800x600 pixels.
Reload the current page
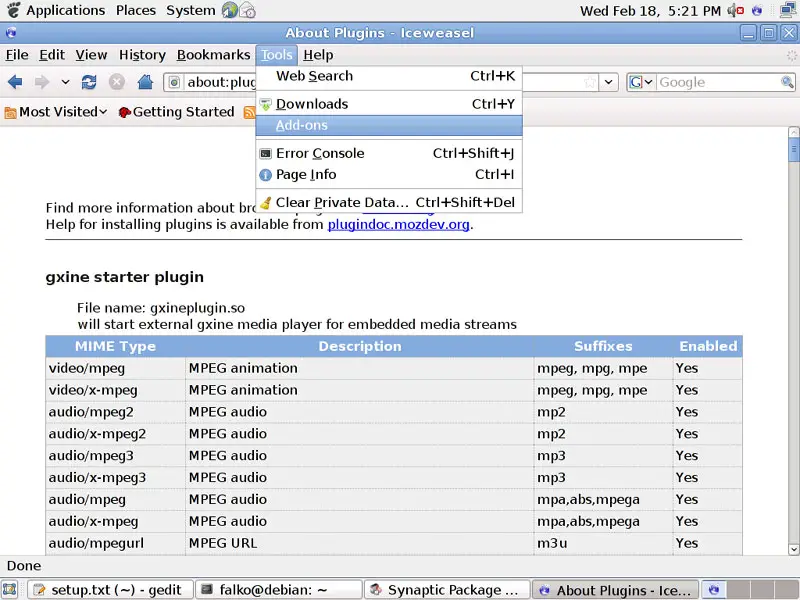(x=89, y=82)
